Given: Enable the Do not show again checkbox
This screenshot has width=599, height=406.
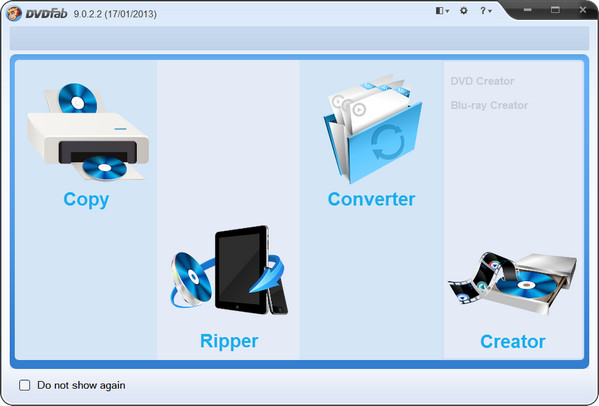Looking at the screenshot, I should point(24,385).
